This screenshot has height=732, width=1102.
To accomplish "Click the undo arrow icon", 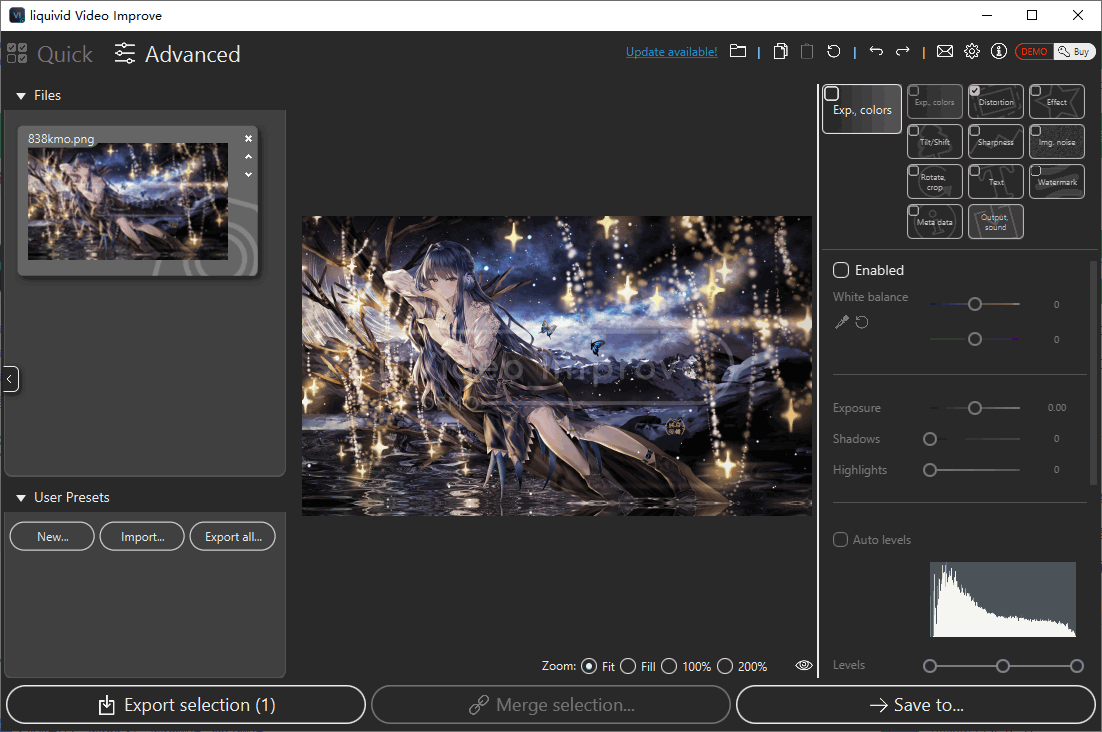I will (876, 52).
